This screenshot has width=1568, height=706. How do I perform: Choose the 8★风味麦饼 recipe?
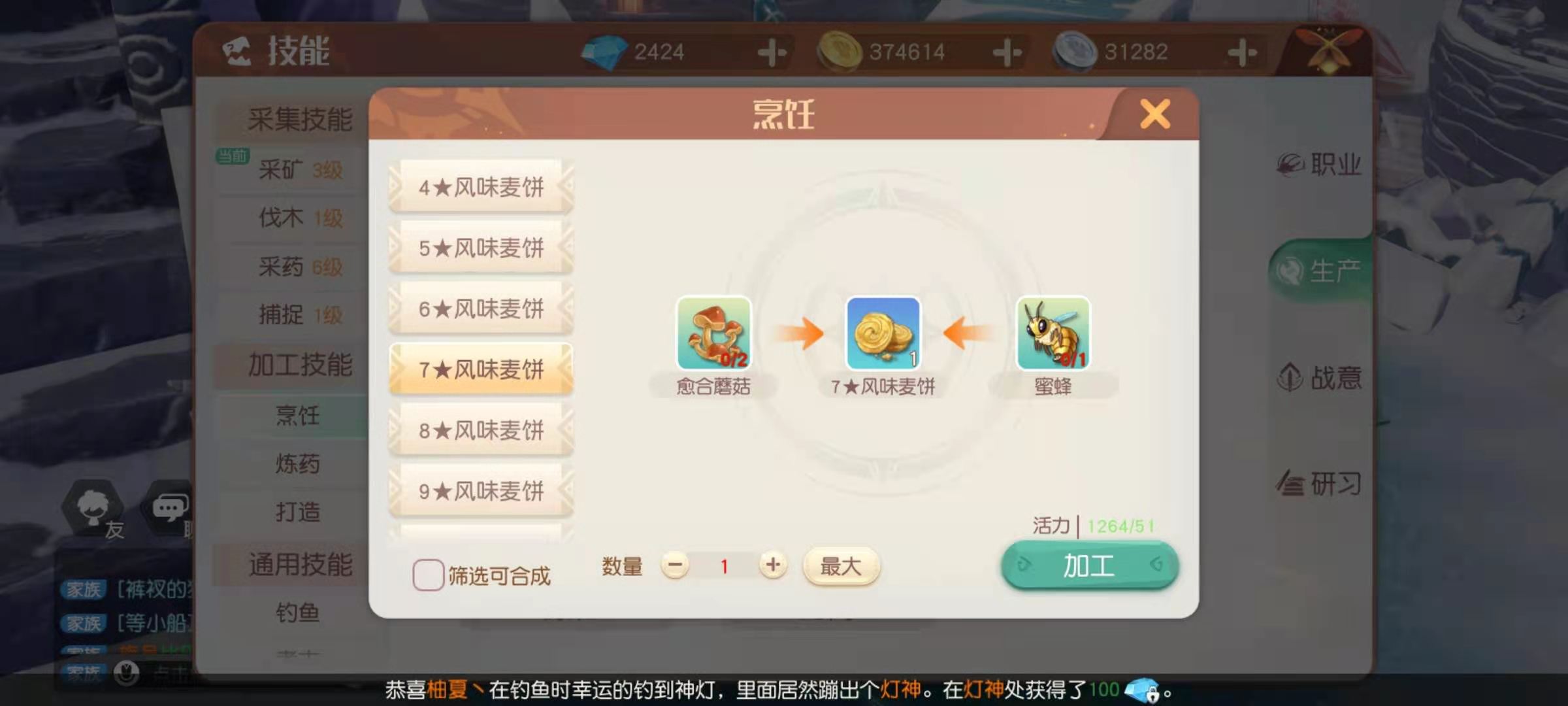tap(481, 430)
